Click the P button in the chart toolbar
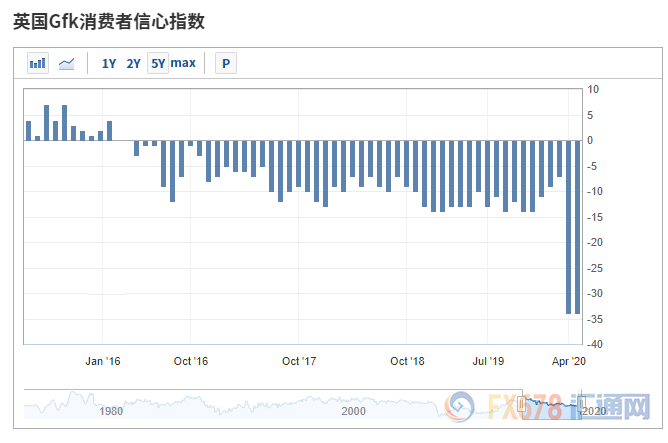The height and width of the screenshot is (443, 668). (226, 64)
